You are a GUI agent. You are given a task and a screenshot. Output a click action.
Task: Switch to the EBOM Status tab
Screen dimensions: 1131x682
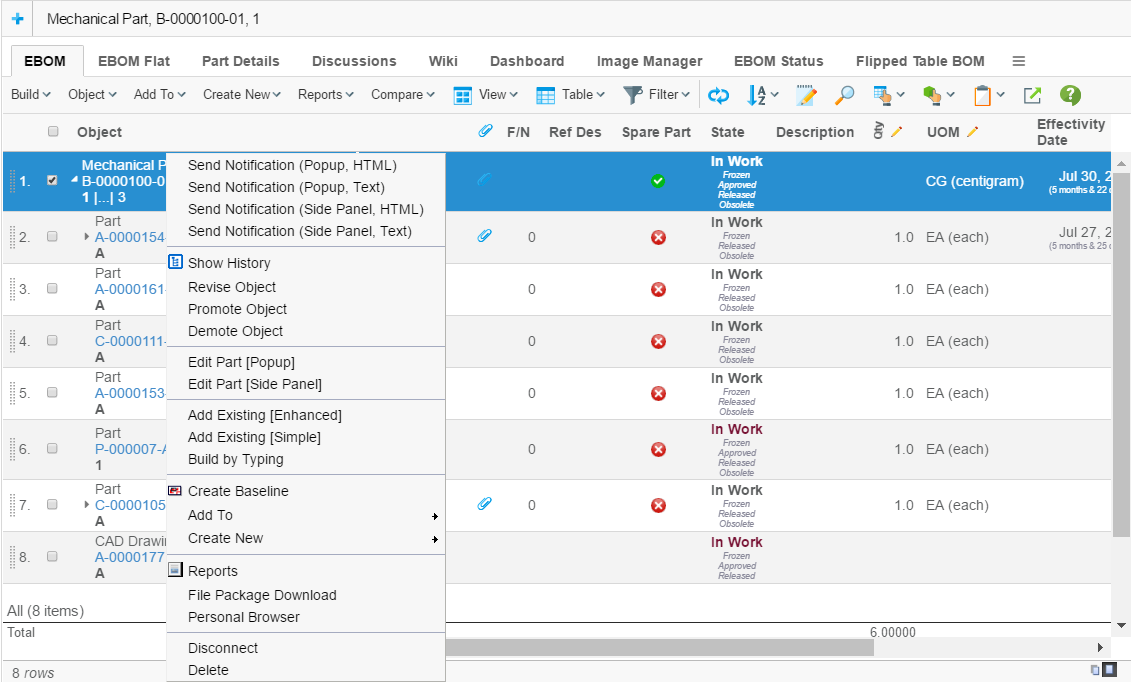[778, 61]
